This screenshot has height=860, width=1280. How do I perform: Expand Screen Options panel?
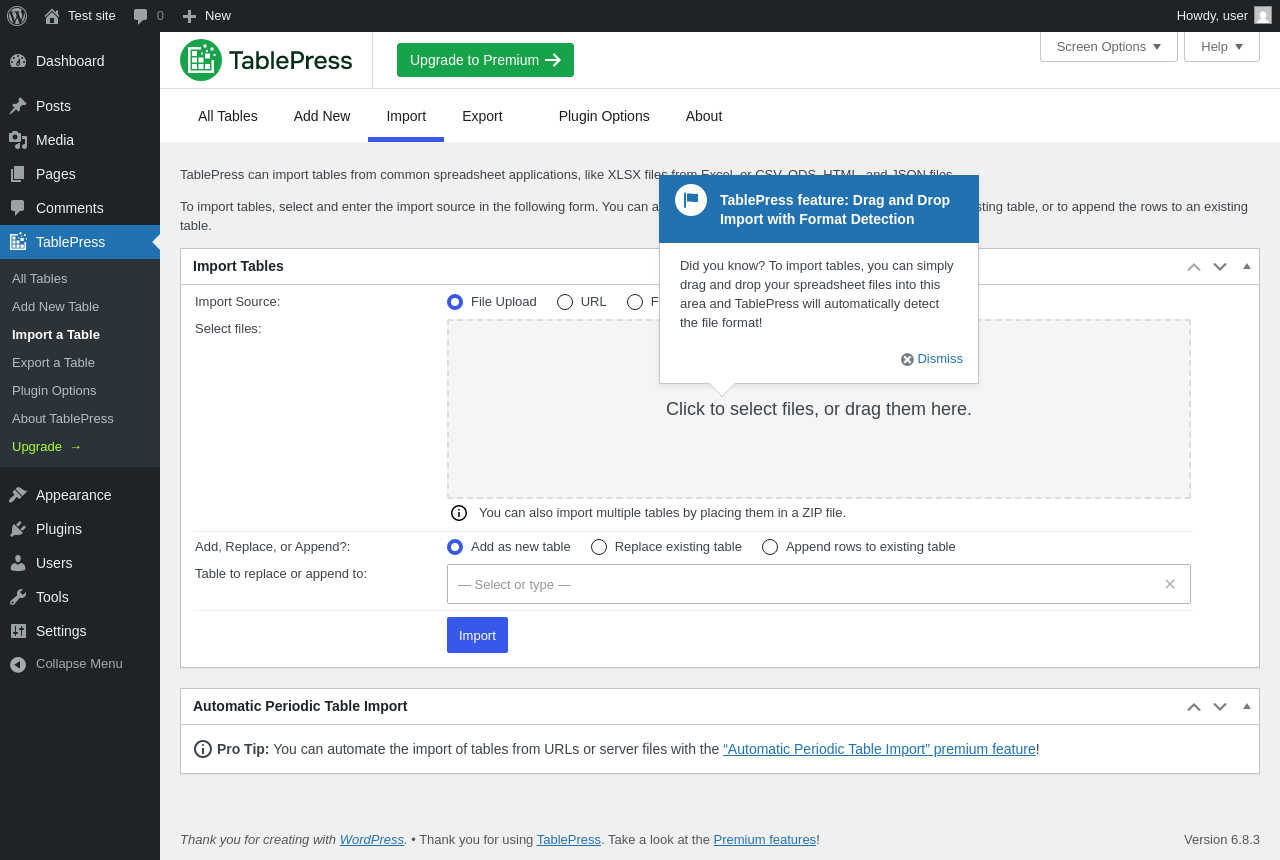(x=1109, y=46)
